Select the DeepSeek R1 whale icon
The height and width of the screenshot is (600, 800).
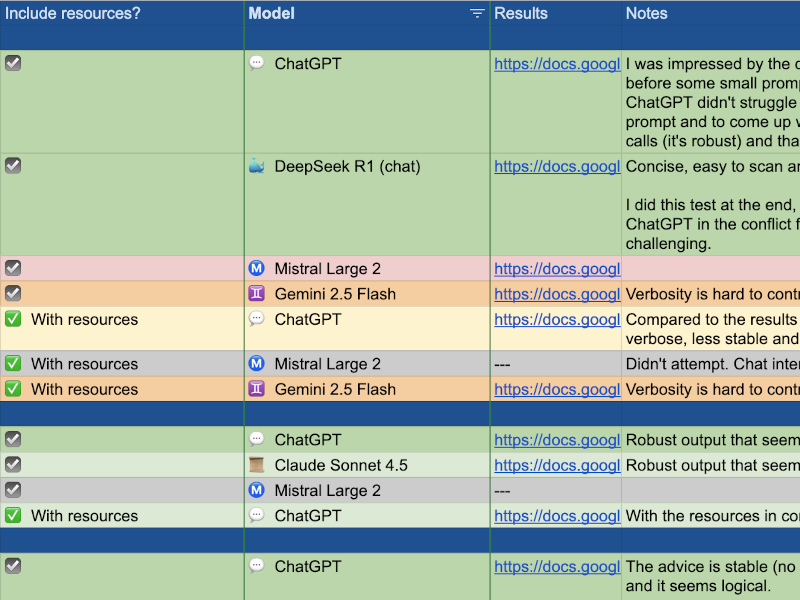(x=257, y=167)
